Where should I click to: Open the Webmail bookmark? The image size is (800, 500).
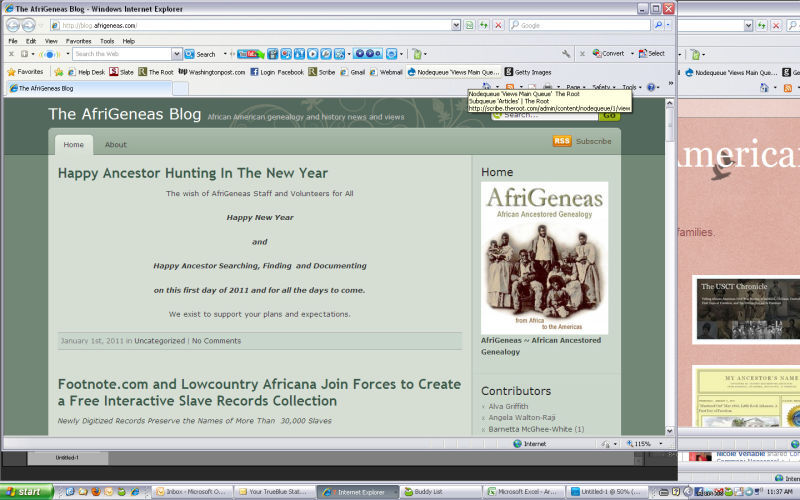click(386, 72)
